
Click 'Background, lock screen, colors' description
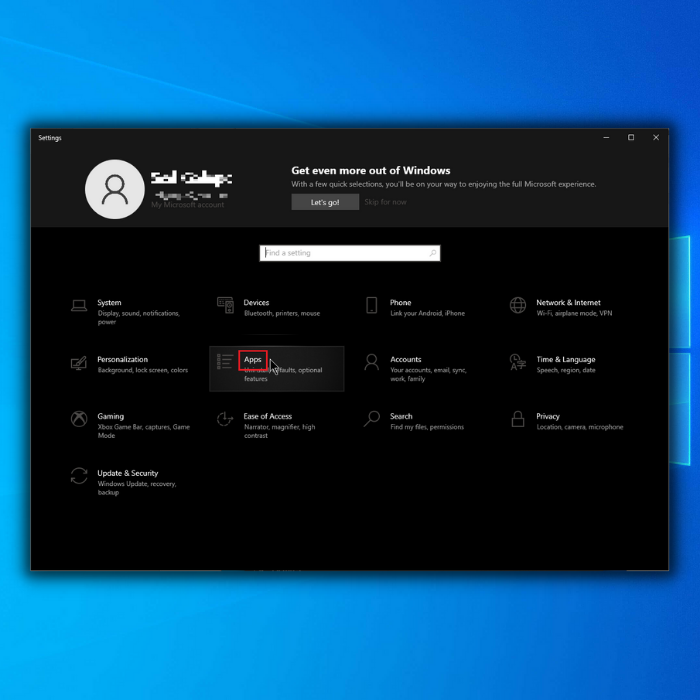pos(142,370)
